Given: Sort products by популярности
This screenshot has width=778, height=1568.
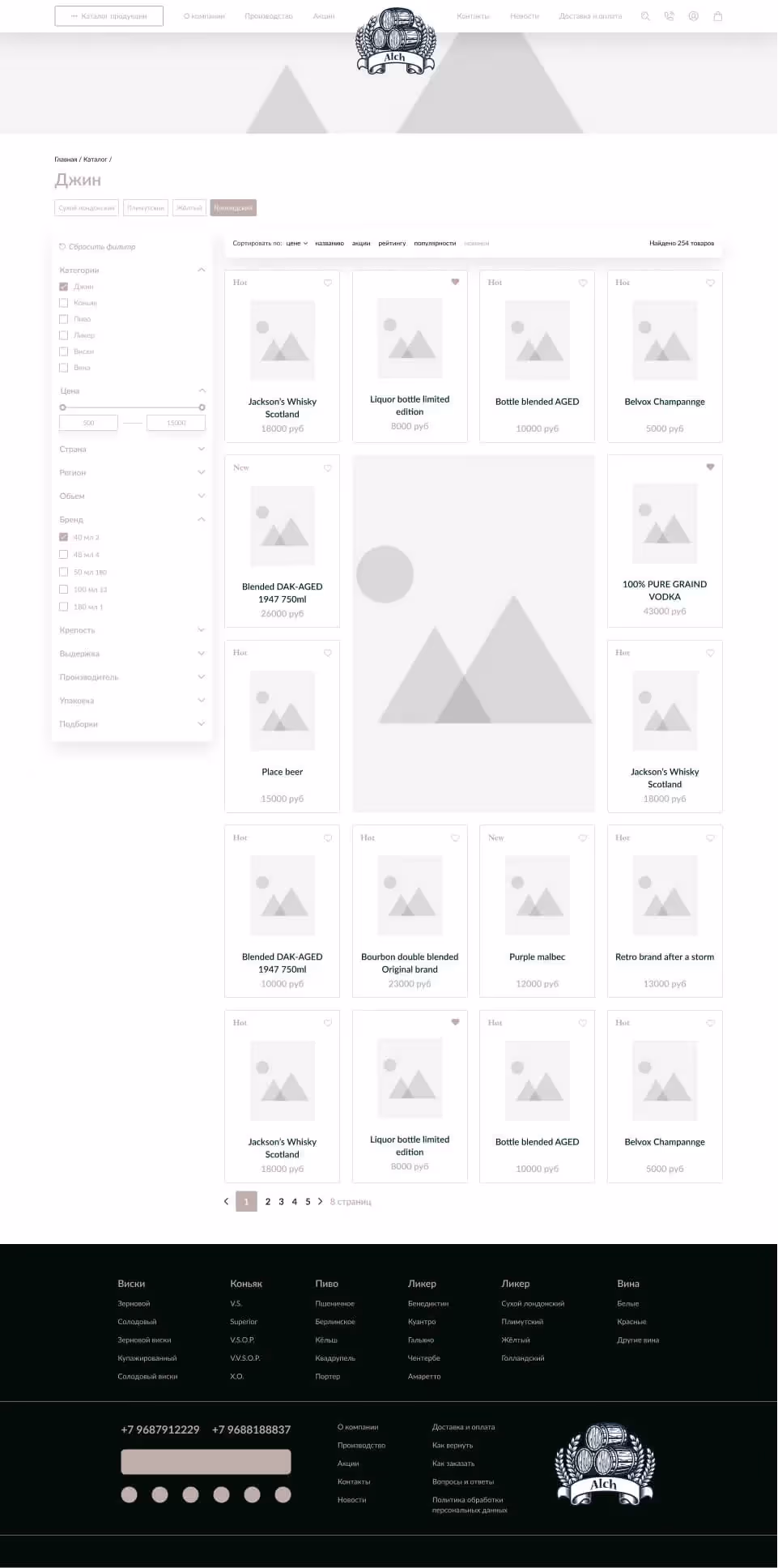Looking at the screenshot, I should point(435,243).
